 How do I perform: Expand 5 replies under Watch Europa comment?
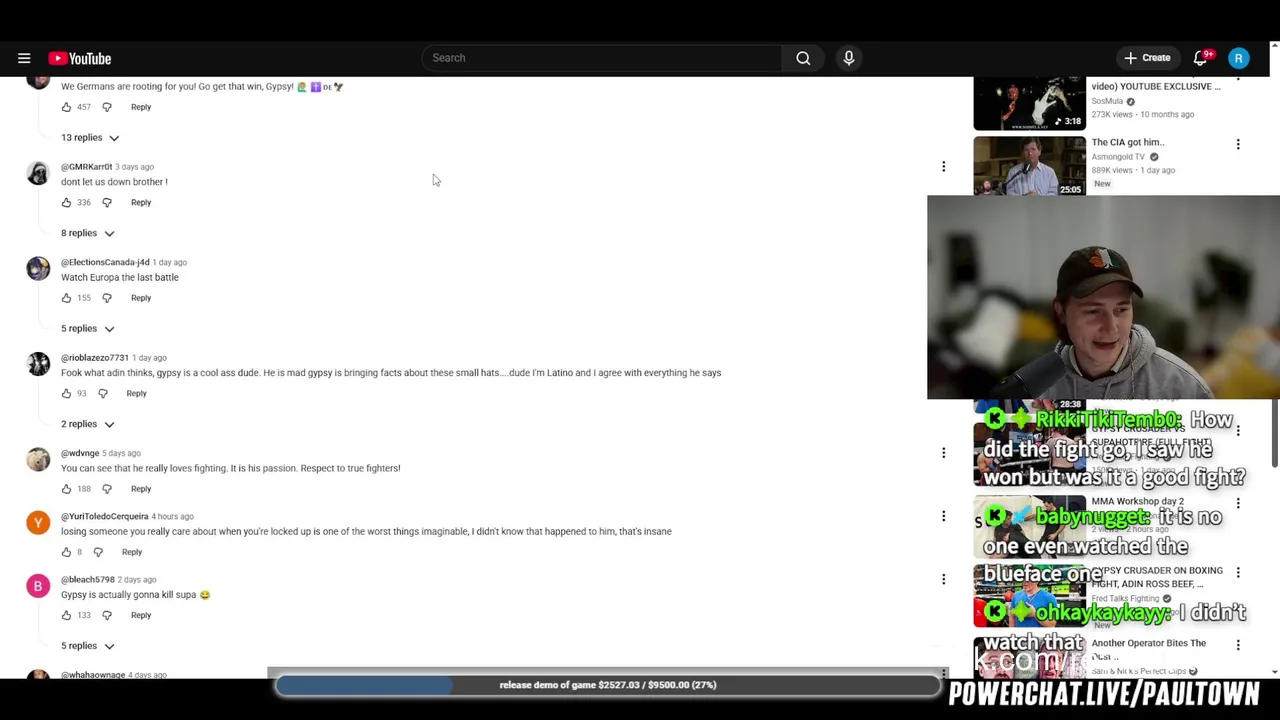click(x=87, y=328)
